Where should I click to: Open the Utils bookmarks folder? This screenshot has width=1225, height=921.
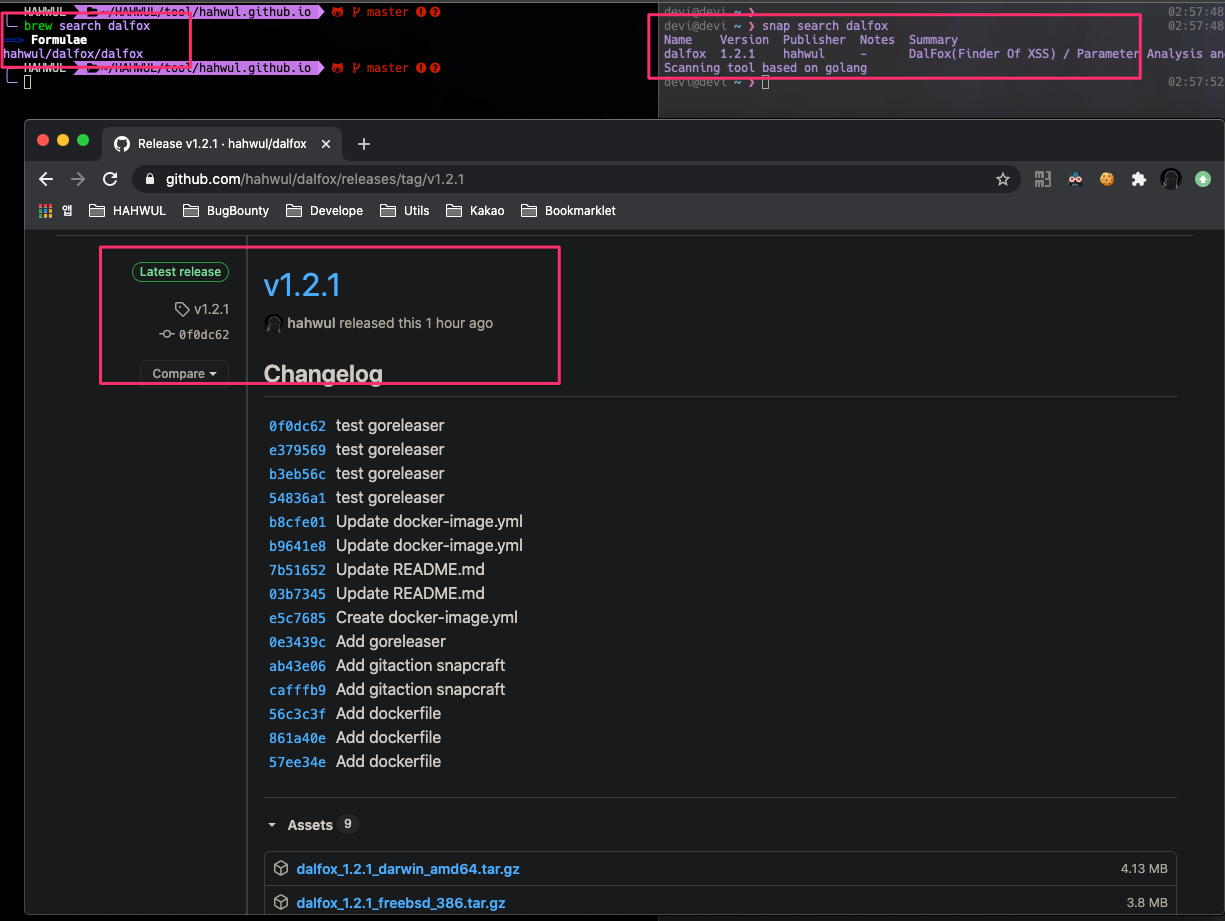(404, 211)
